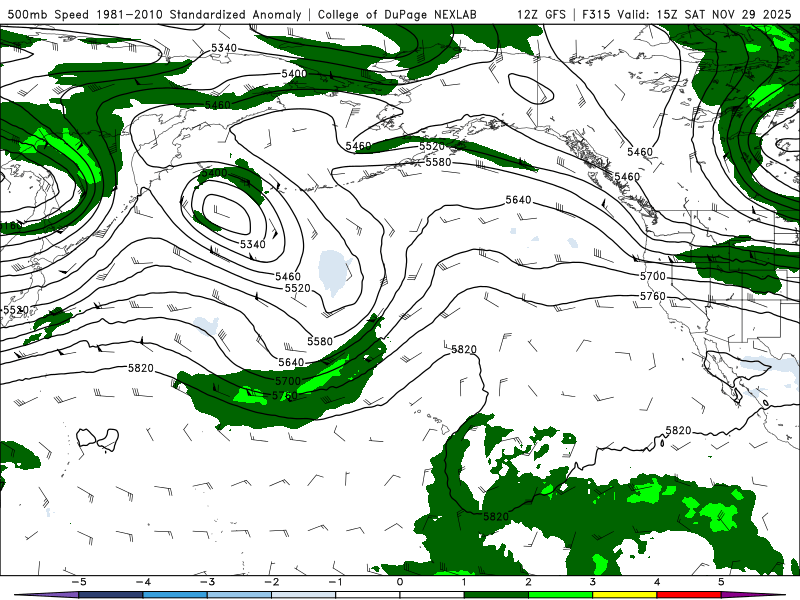Click the red colorbar segment
Image resolution: width=800 pixels, height=600 pixels.
[x=689, y=595]
